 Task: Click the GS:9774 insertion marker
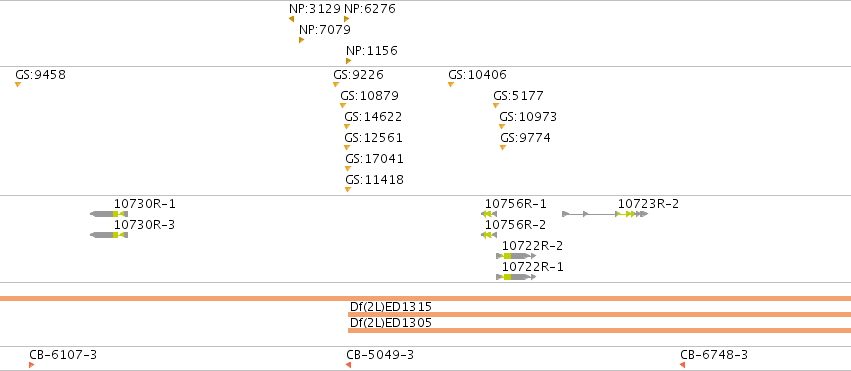503,148
